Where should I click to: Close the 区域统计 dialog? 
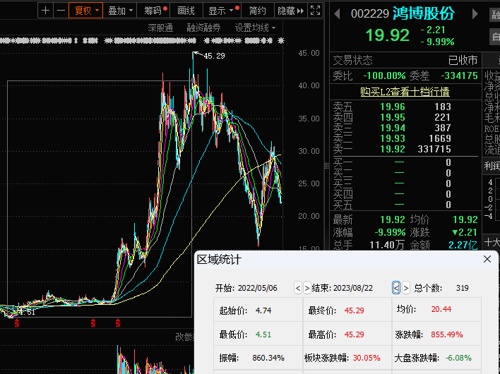487,259
